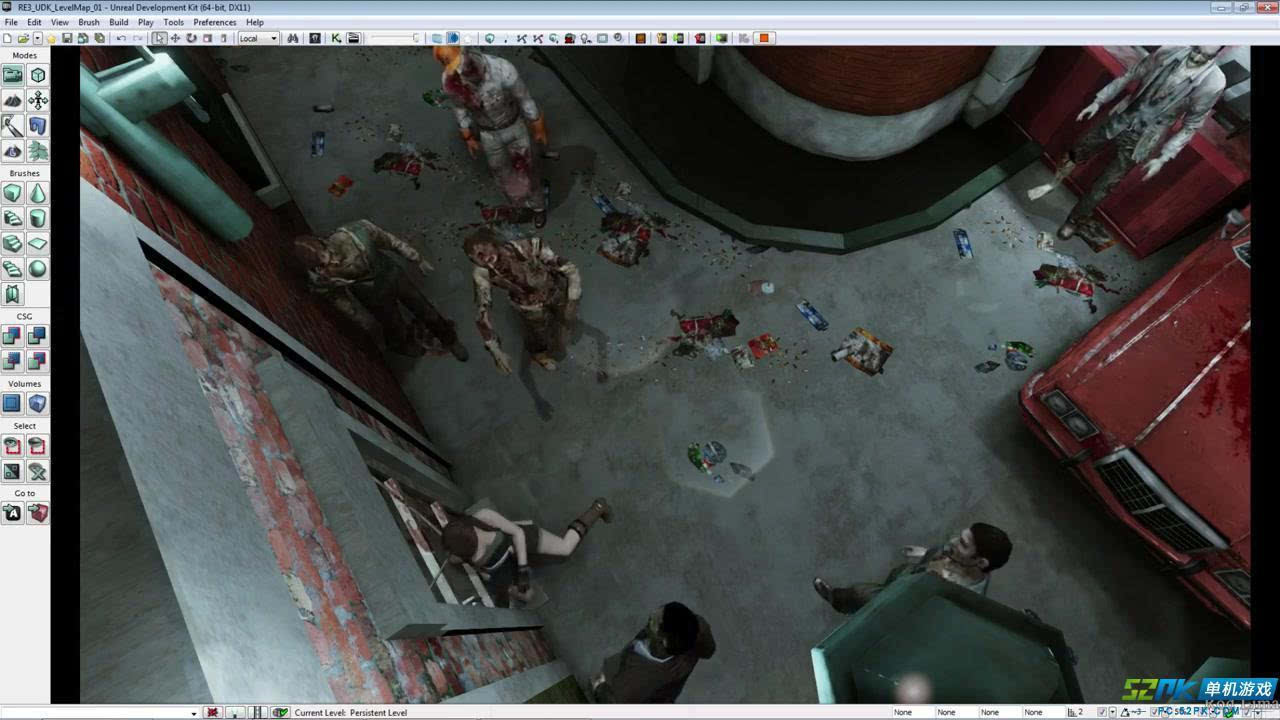
Task: Open the Preferences menu
Action: coord(215,22)
